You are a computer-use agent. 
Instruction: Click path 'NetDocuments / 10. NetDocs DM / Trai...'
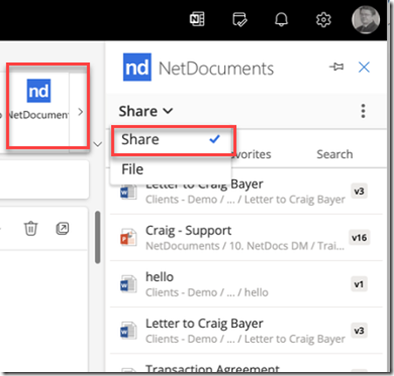pos(245,246)
